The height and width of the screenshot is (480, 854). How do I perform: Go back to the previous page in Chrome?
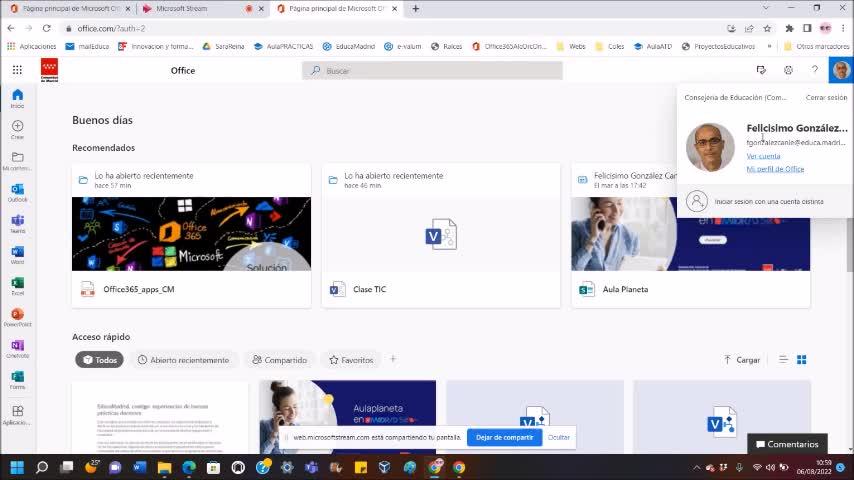pyautogui.click(x=11, y=28)
